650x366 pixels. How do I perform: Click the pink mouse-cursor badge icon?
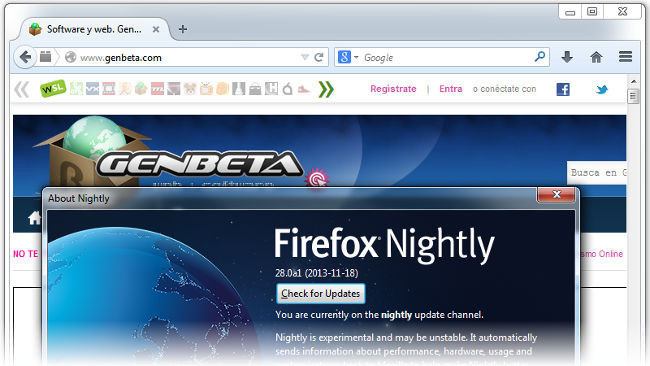point(317,179)
